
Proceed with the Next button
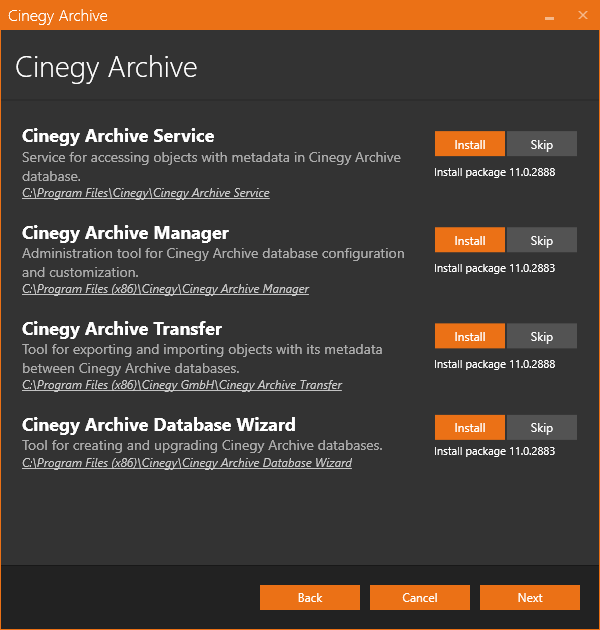[x=530, y=597]
